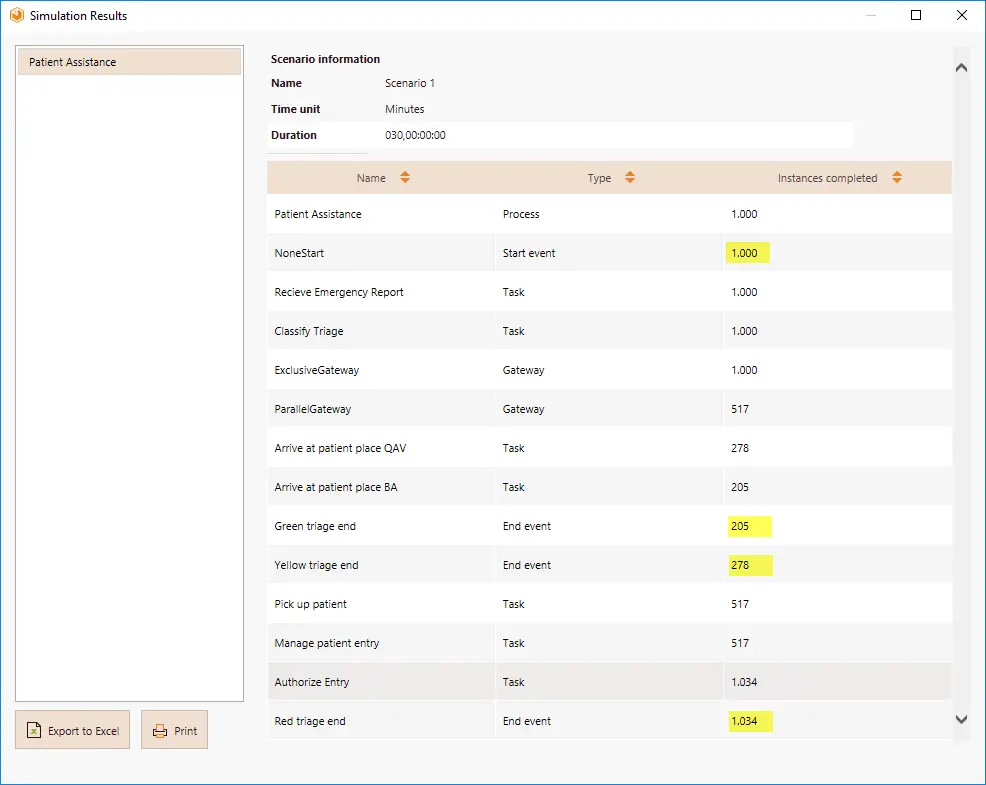Click Start event type cell
Viewport: 986px width, 785px height.
(529, 253)
